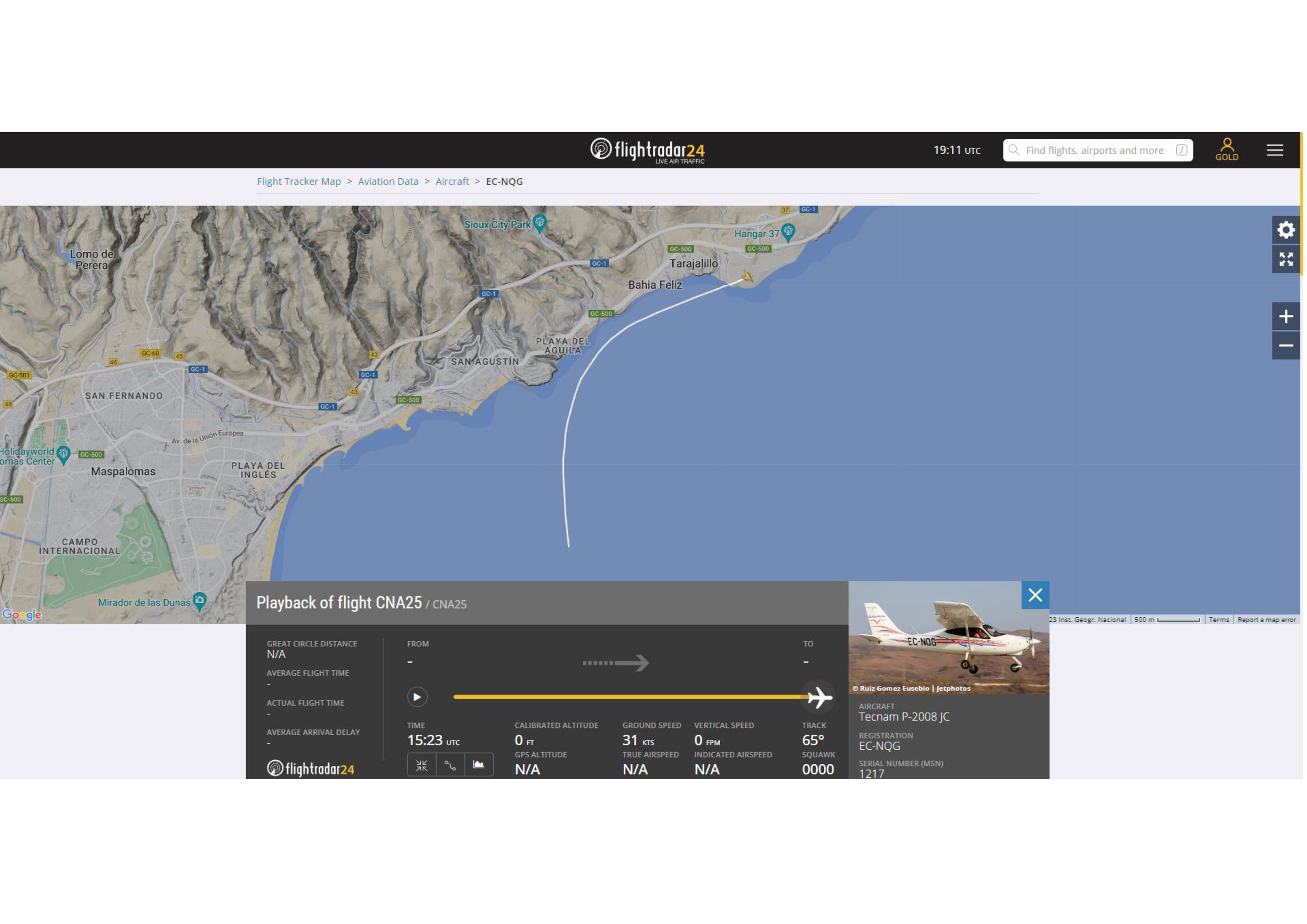Click the Google logo on map

[22, 616]
